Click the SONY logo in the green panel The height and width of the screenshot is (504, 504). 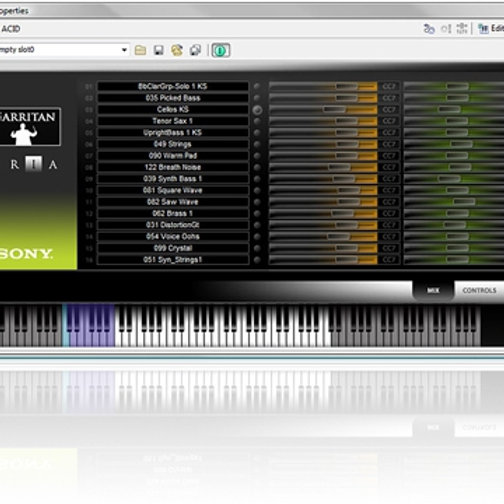point(26,254)
